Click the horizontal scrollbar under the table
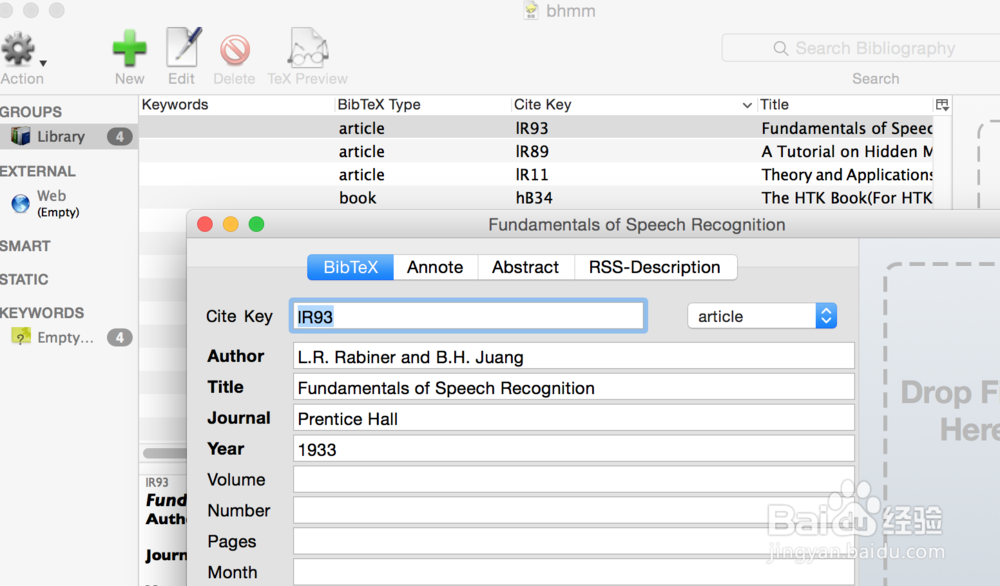 (165, 453)
